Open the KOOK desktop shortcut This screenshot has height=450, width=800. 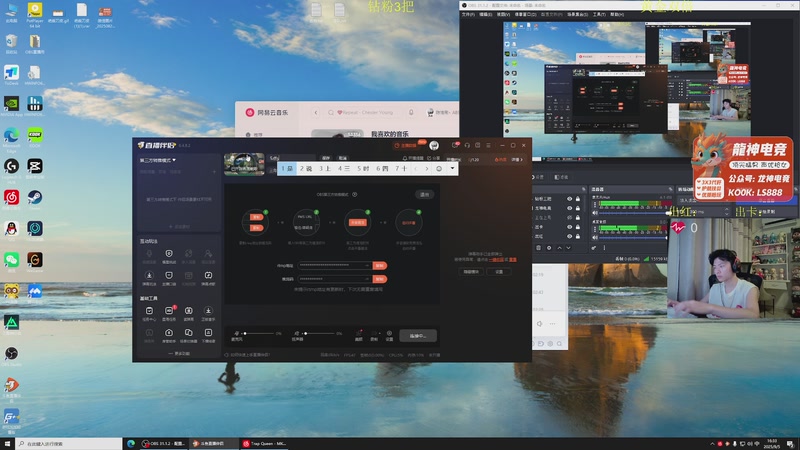[35, 136]
